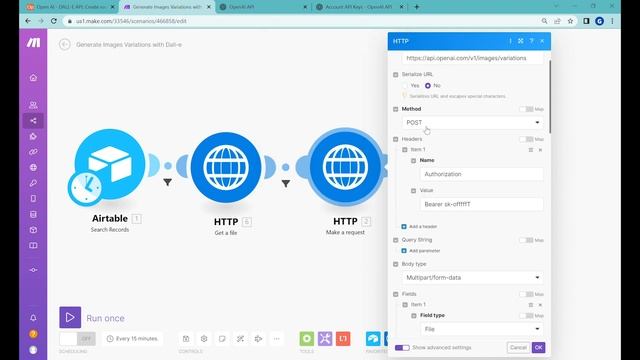
Task: Click the Run once play button
Action: 70,318
